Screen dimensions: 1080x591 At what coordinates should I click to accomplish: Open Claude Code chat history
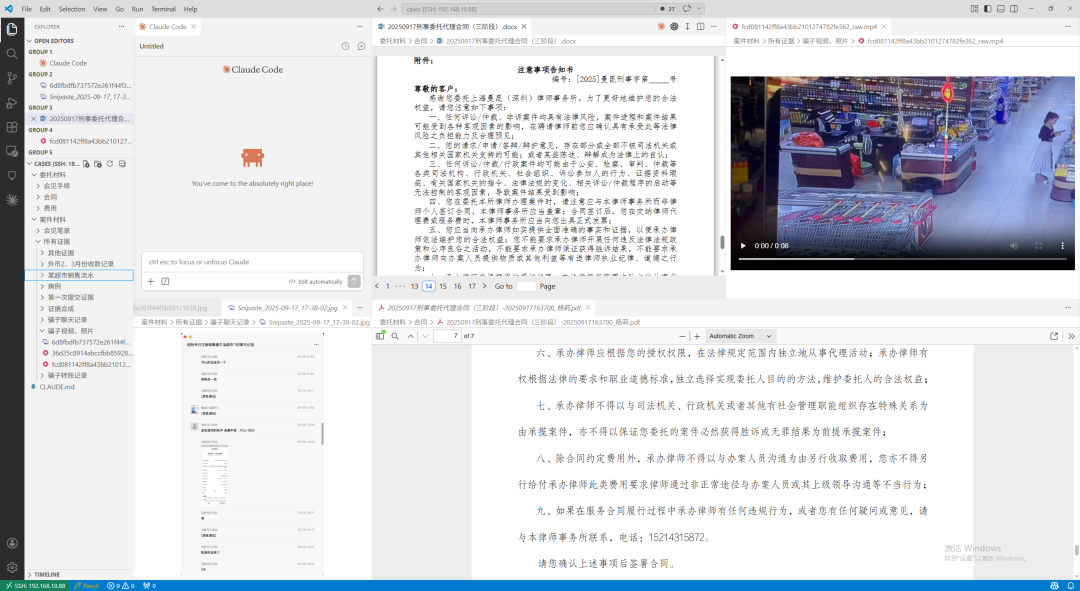(346, 46)
